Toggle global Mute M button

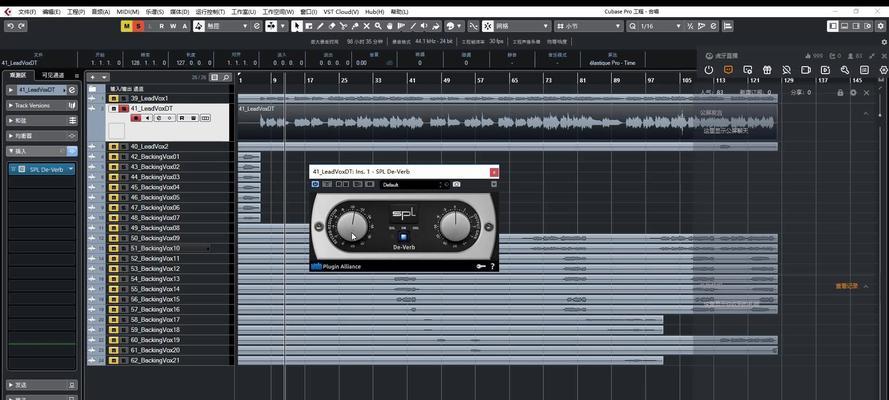(x=126, y=26)
